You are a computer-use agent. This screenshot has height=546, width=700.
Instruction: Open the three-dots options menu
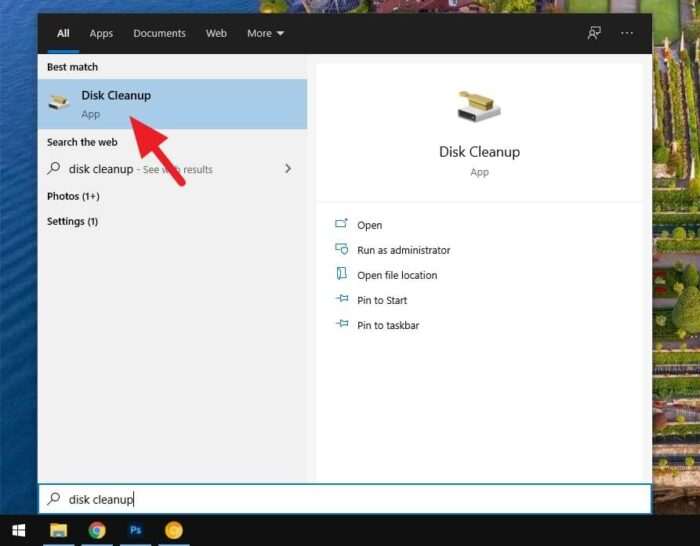[627, 33]
